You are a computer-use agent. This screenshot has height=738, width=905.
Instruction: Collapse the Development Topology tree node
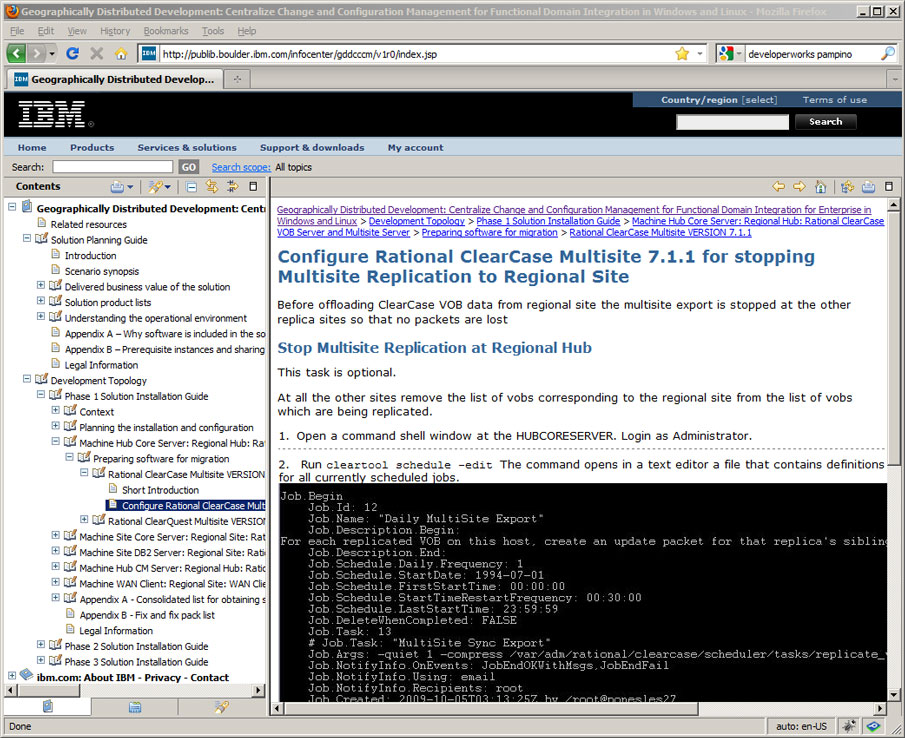[x=27, y=381]
